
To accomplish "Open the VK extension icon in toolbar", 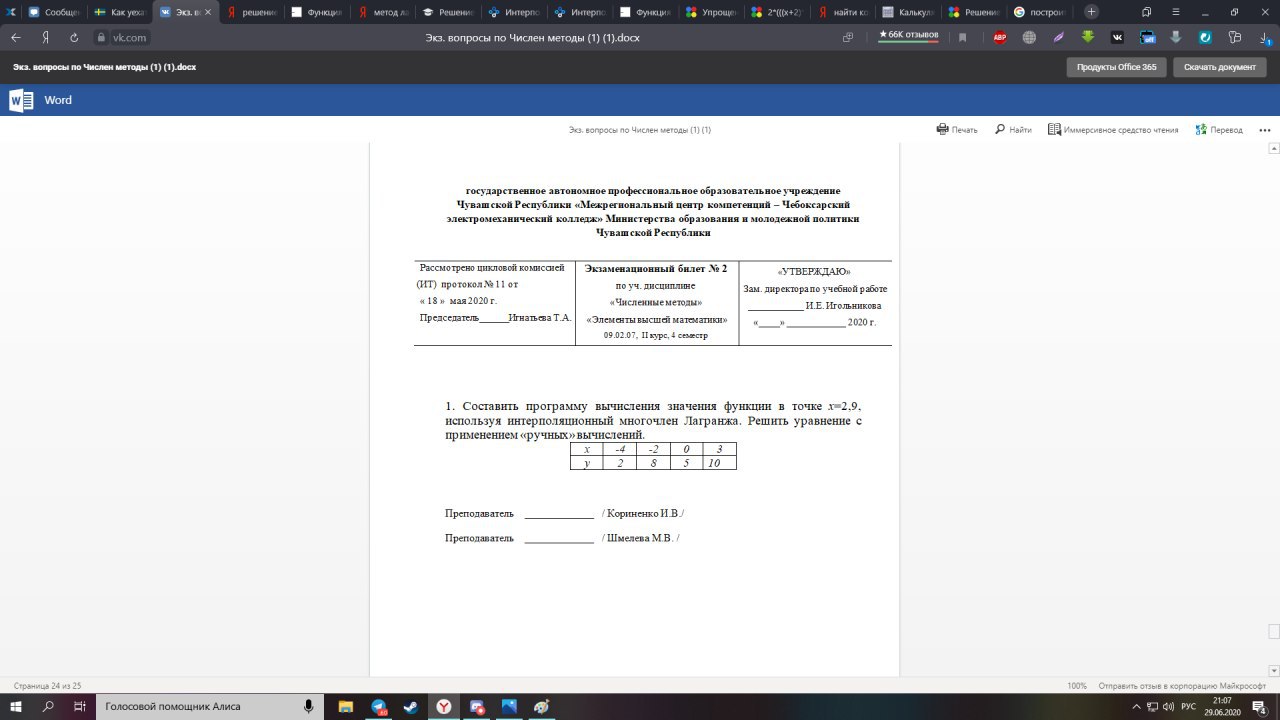I will click(x=1117, y=37).
